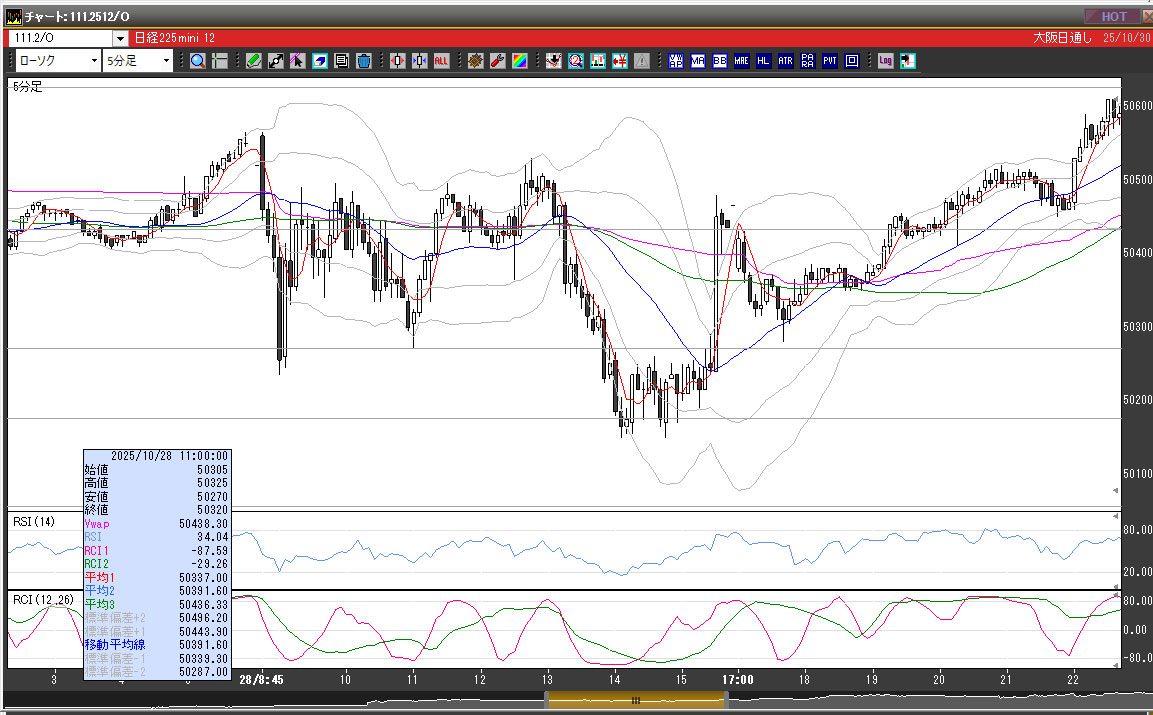Viewport: 1153px width, 715px height.
Task: Toggle the ATR indicator button
Action: (785, 61)
